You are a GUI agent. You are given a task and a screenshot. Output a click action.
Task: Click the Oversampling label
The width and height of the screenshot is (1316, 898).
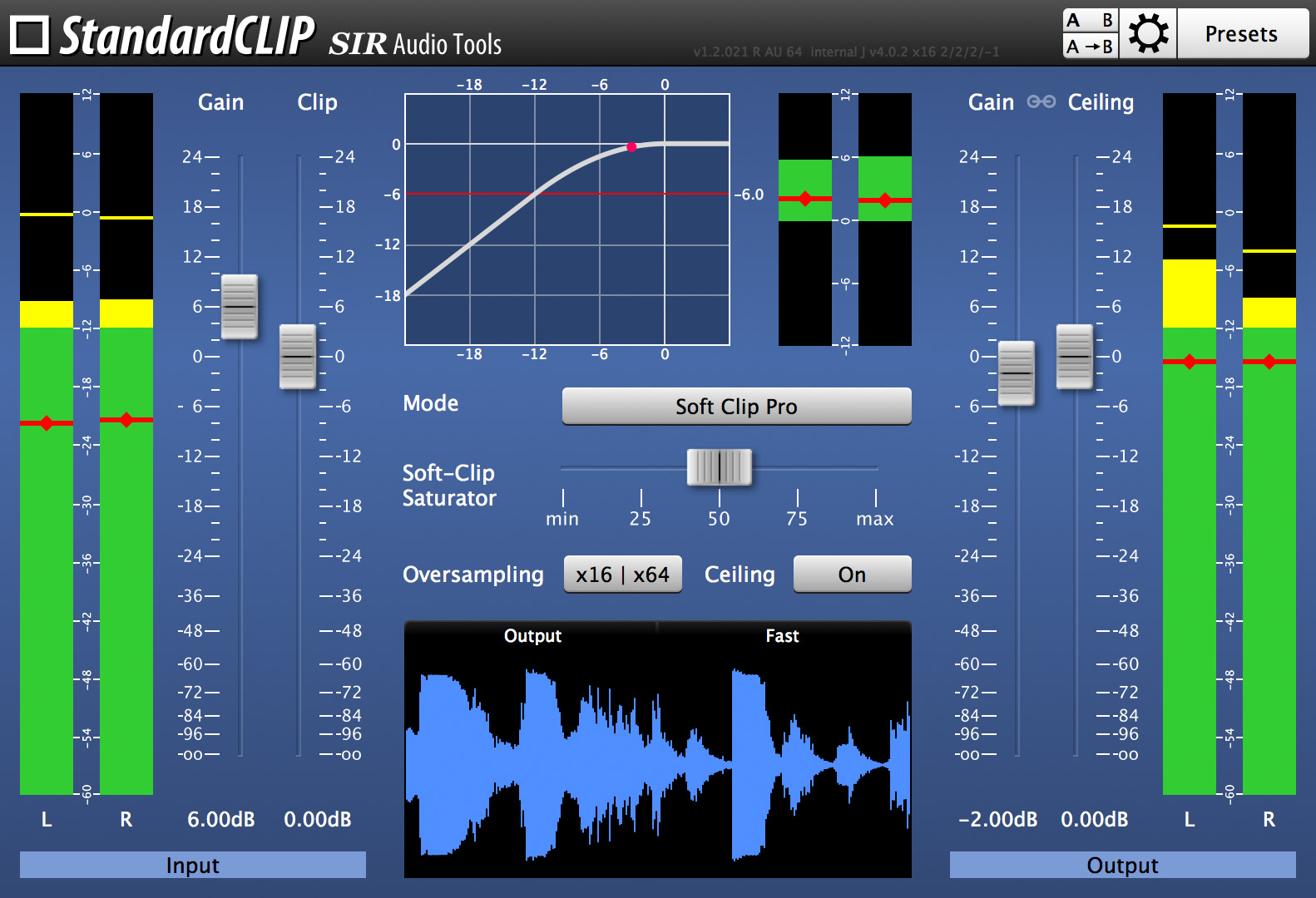pos(473,575)
